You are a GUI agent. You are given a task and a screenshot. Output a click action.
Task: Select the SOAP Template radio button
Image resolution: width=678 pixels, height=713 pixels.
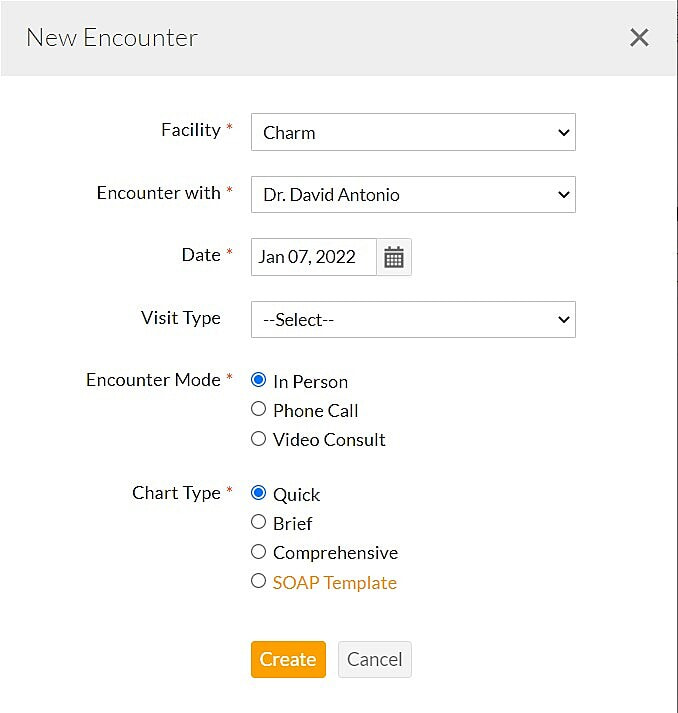(x=259, y=581)
